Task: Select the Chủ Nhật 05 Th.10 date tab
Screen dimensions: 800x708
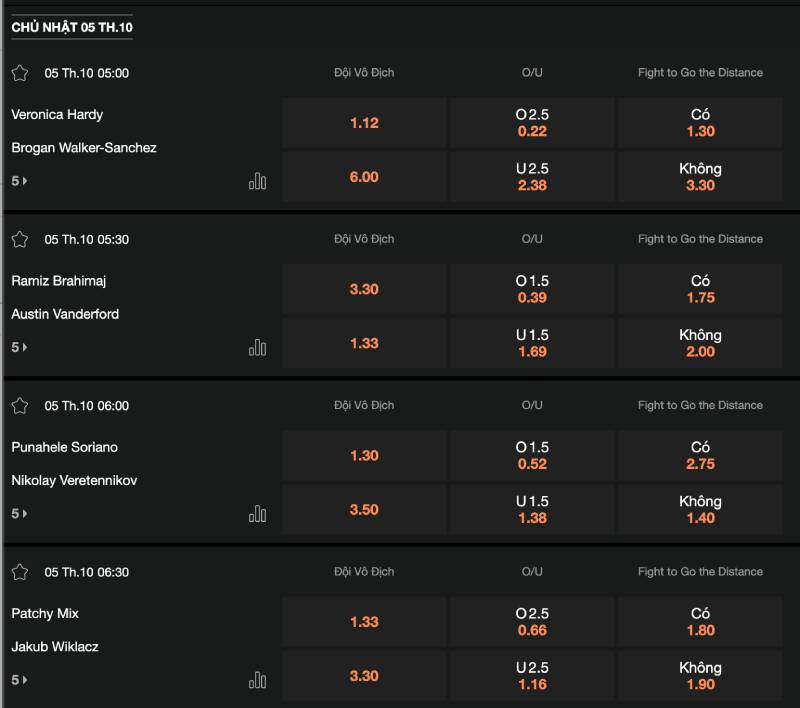Action: tap(72, 27)
